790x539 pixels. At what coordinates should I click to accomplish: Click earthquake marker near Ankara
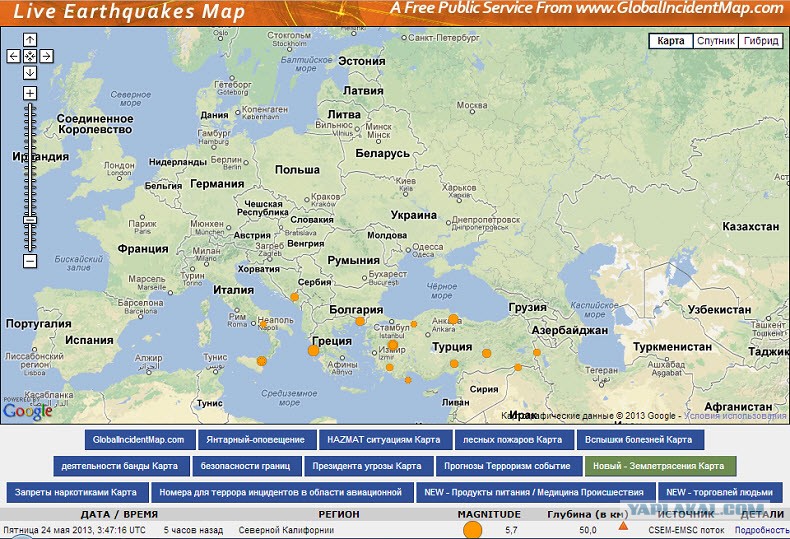click(453, 319)
